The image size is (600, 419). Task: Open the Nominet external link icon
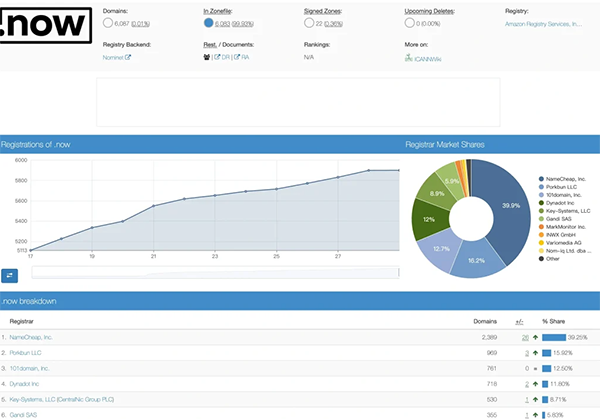[x=128, y=58]
